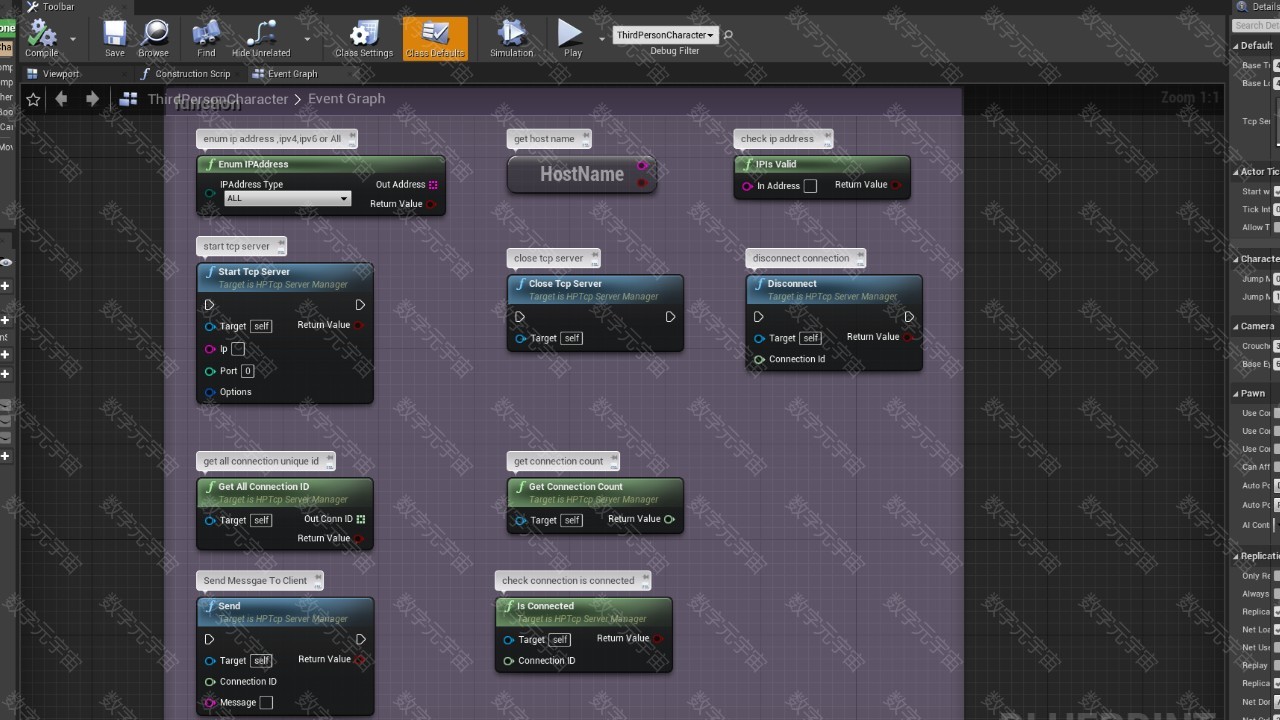Screen dimensions: 1280x720
Task: Browse to asset in Content Browser
Action: pyautogui.click(x=154, y=39)
